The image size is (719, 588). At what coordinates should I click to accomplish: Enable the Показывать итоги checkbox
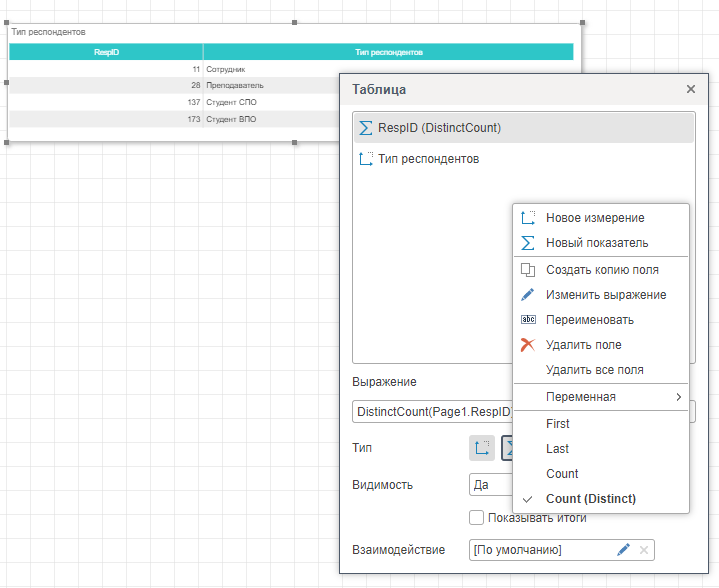click(x=476, y=518)
